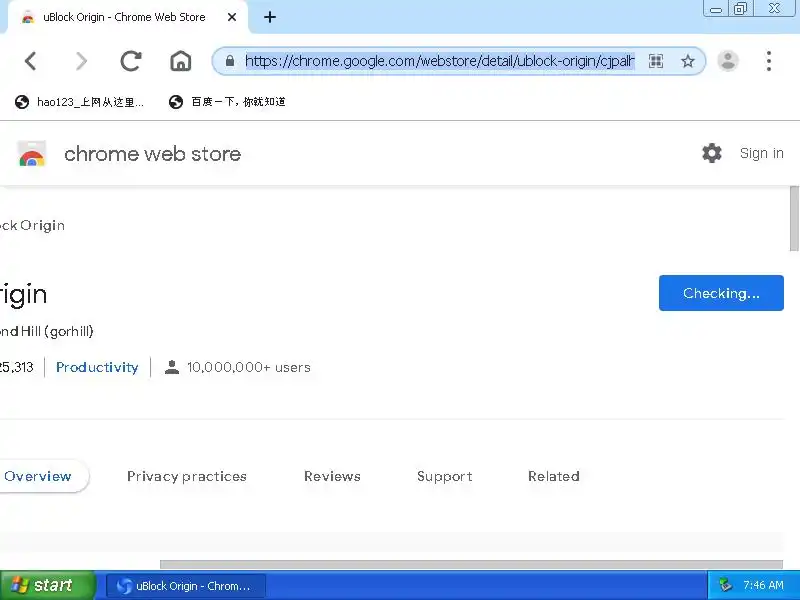Click the vertical page scrollbar thumb
The height and width of the screenshot is (600, 800).
(x=794, y=218)
